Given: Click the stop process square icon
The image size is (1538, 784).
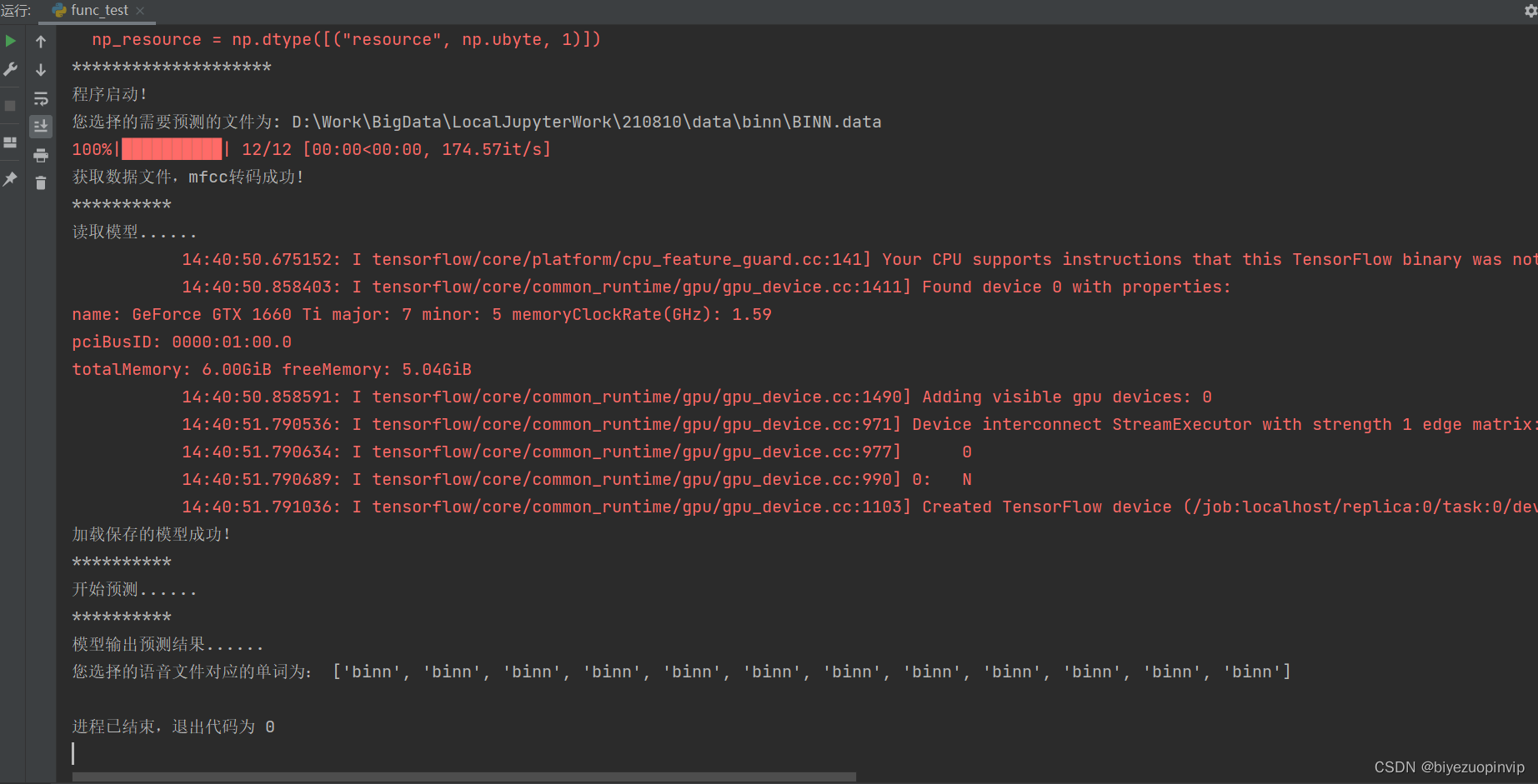Looking at the screenshot, I should (11, 106).
